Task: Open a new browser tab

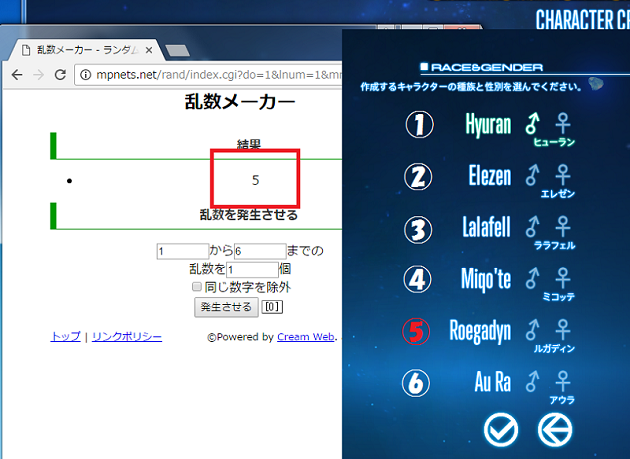Action: (177, 51)
